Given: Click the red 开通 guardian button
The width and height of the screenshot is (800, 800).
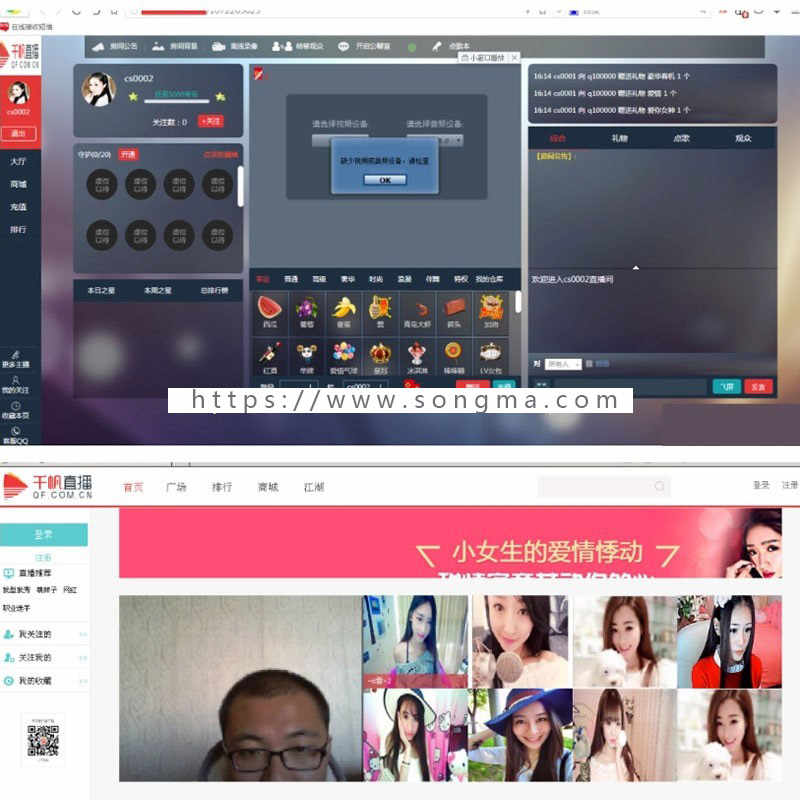Looking at the screenshot, I should click(x=128, y=154).
